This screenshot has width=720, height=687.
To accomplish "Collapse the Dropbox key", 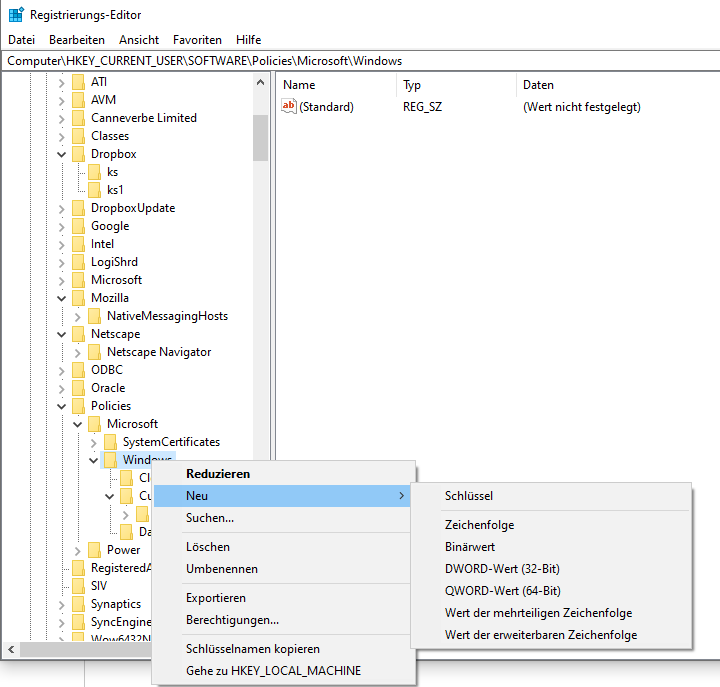I will coord(62,154).
